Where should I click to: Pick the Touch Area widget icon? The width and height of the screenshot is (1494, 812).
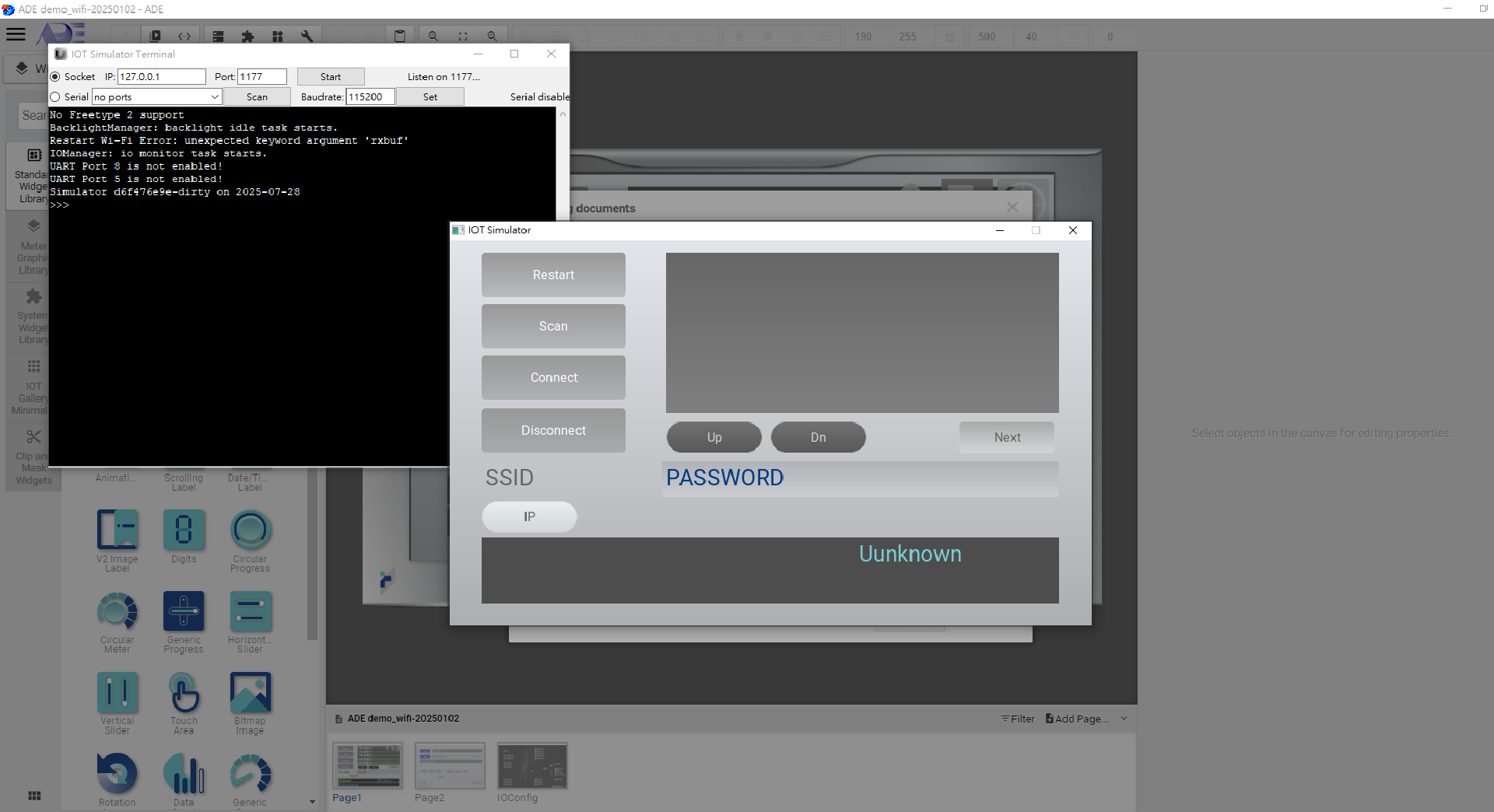pos(184,692)
